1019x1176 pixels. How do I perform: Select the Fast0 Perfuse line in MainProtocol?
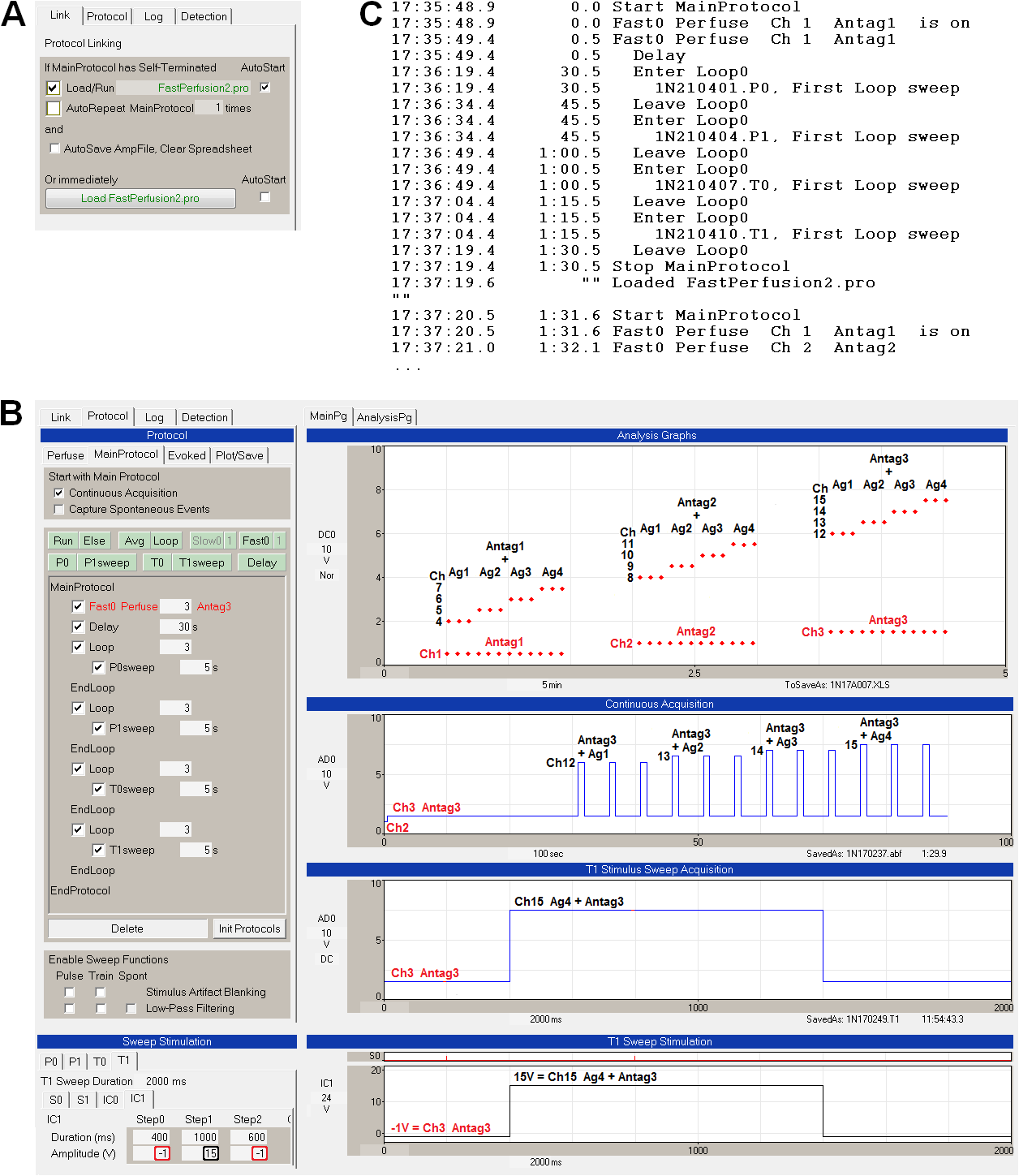coord(123,606)
